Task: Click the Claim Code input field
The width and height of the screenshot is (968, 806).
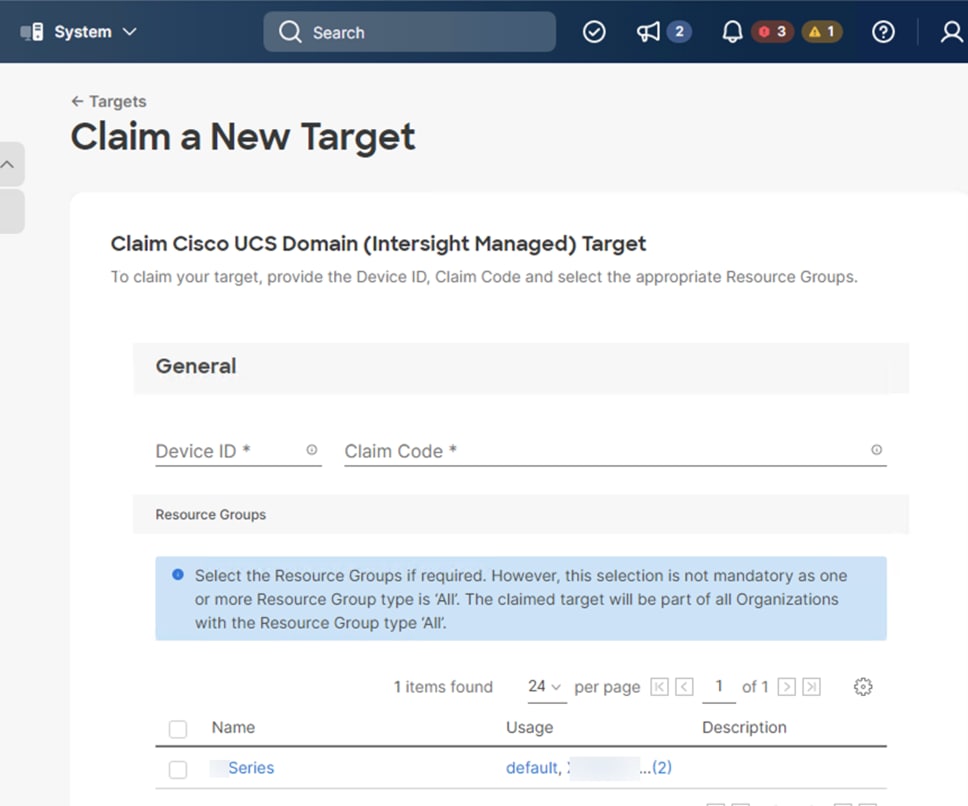Action: click(615, 451)
